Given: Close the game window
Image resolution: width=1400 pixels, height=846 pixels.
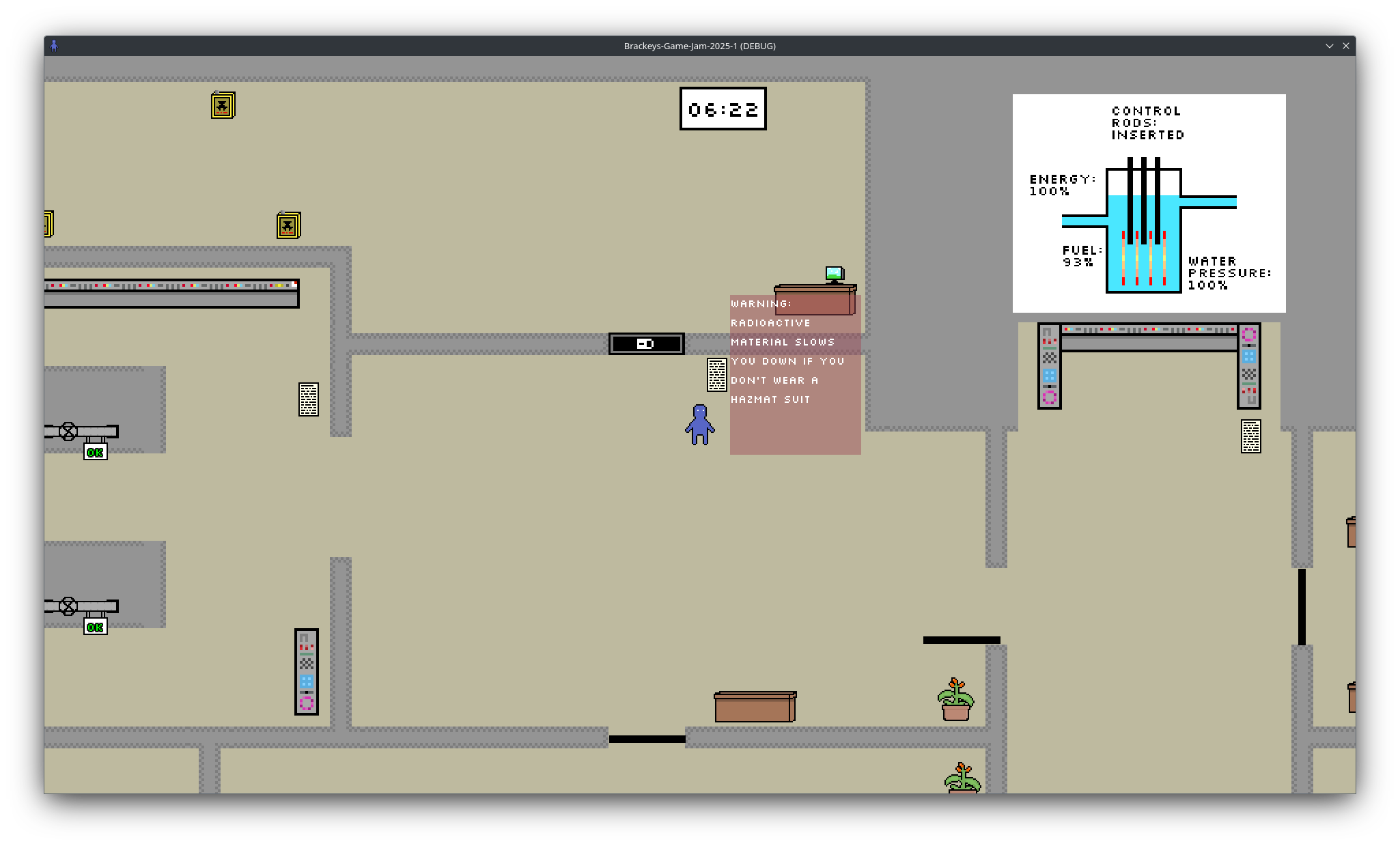Looking at the screenshot, I should (x=1346, y=46).
